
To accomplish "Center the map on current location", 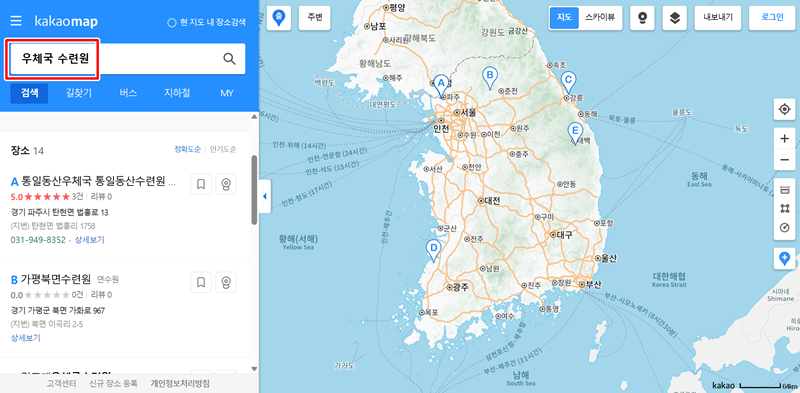I will [785, 109].
